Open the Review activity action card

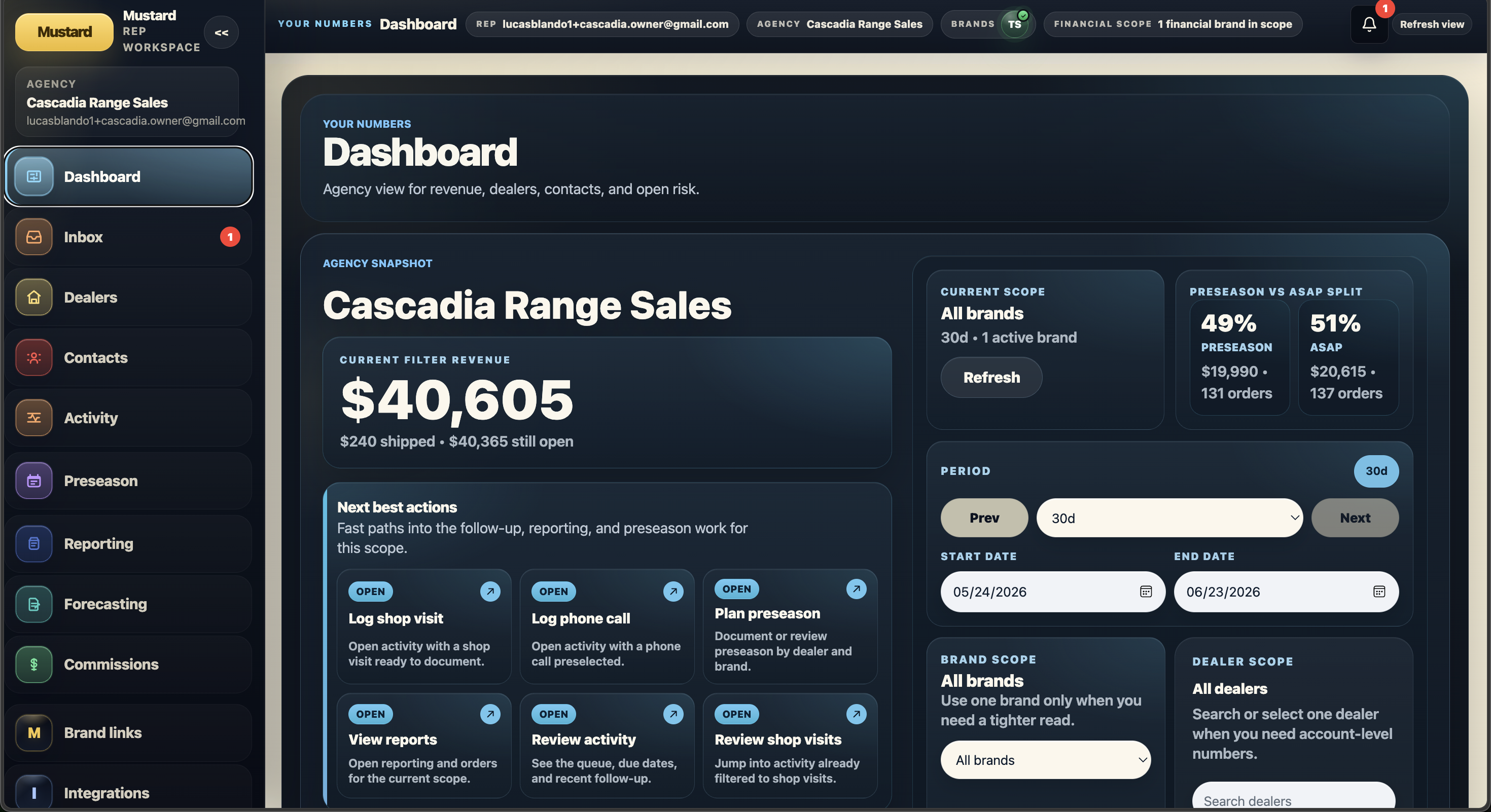607,746
